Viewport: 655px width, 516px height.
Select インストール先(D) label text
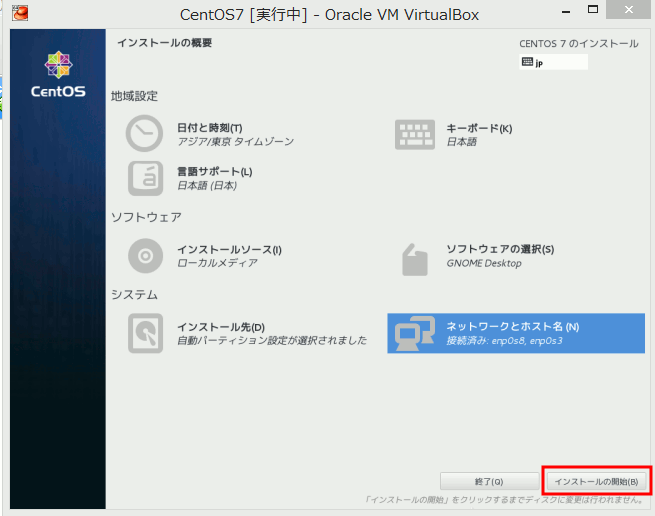[221, 327]
